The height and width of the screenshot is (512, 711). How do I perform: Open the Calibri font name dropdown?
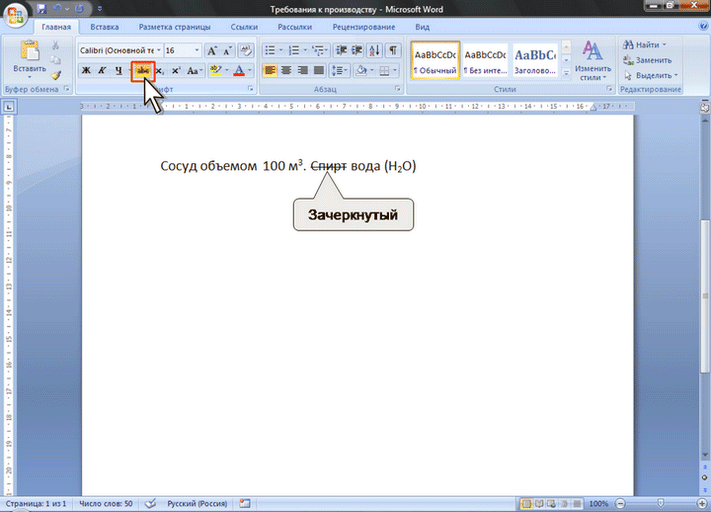coord(159,50)
